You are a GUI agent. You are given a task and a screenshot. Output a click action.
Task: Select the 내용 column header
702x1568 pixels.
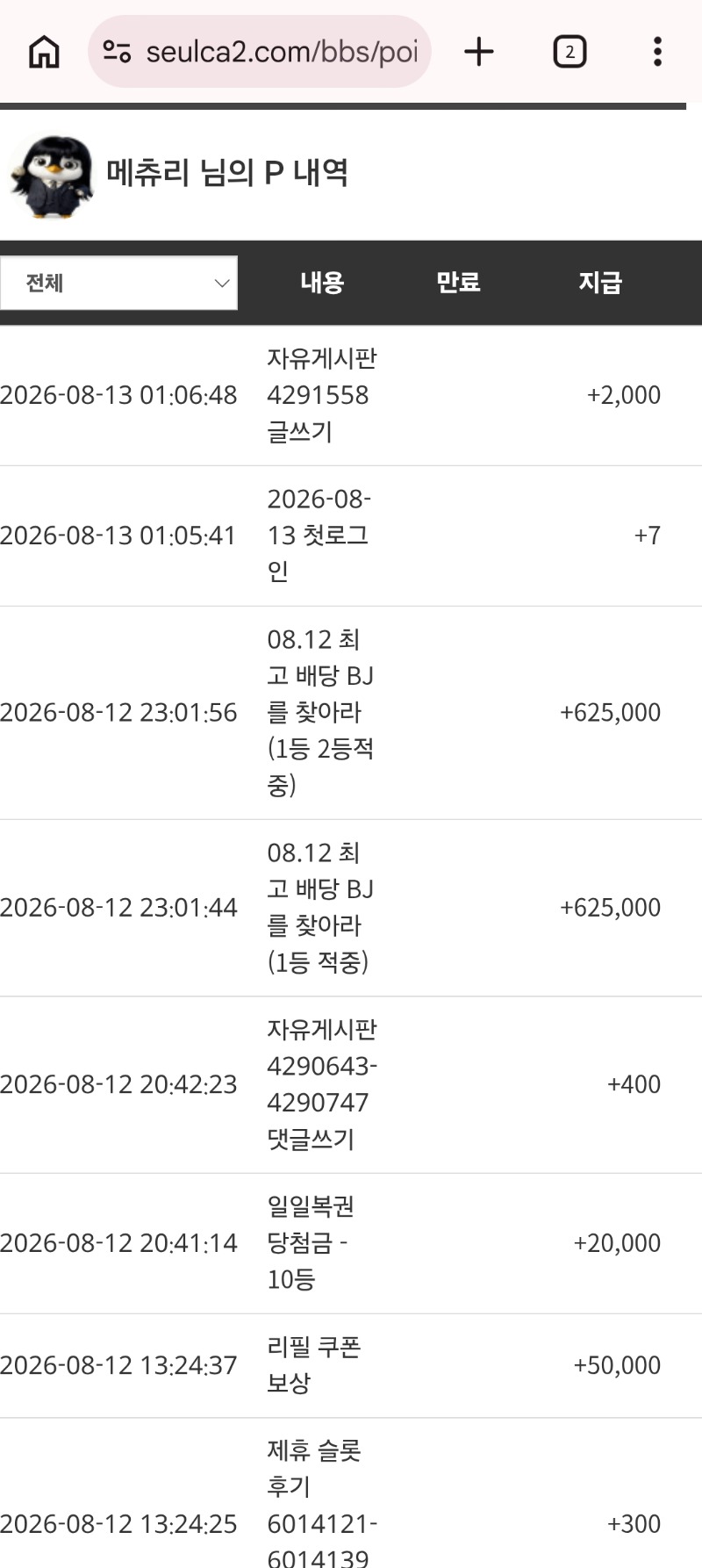point(322,283)
